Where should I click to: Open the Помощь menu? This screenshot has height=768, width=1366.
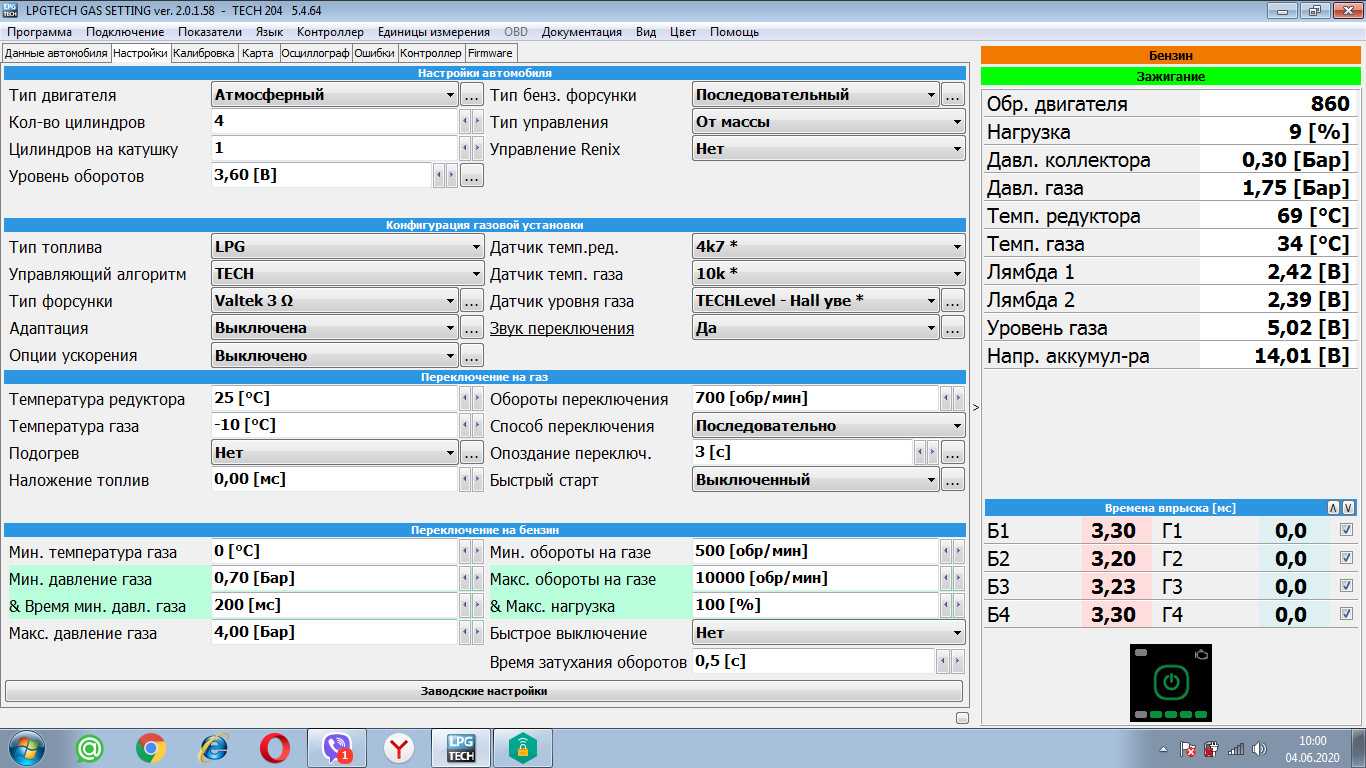click(x=734, y=32)
